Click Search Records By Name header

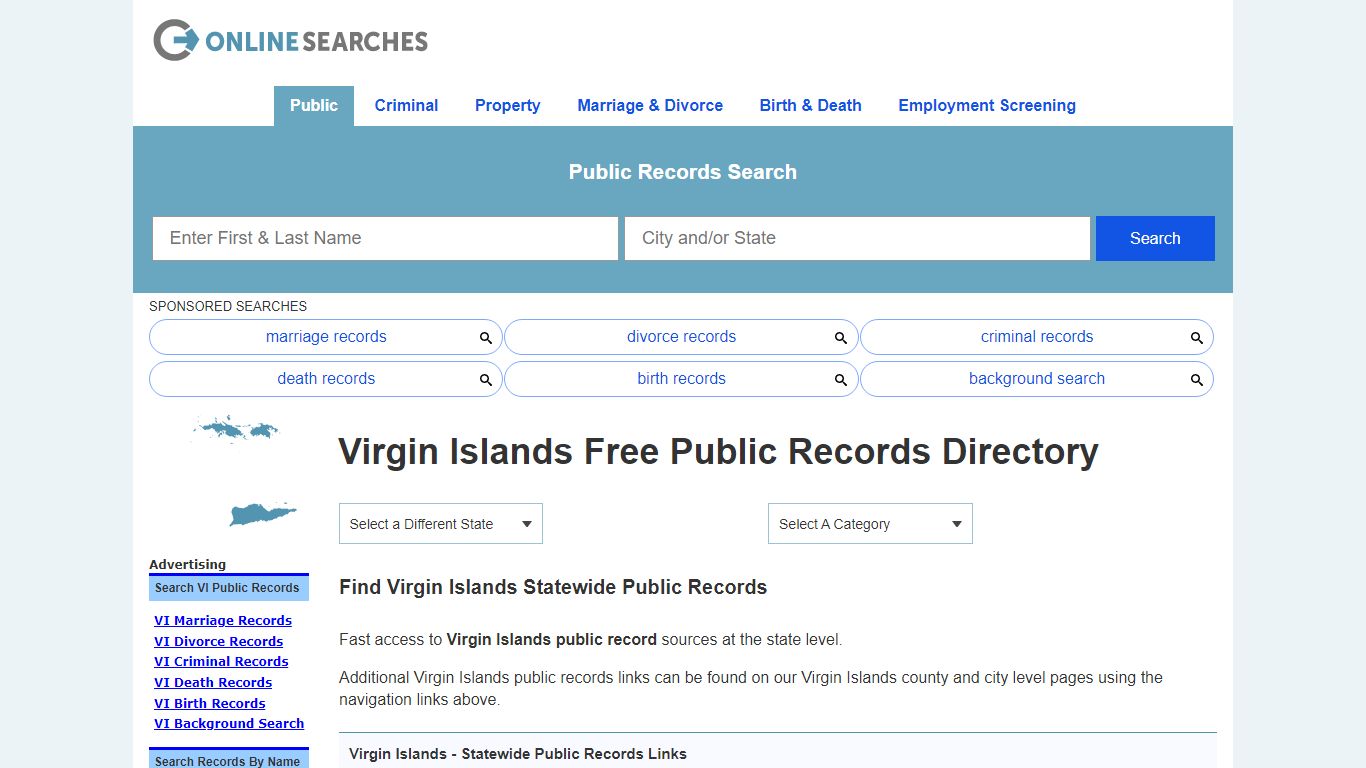[x=229, y=760]
